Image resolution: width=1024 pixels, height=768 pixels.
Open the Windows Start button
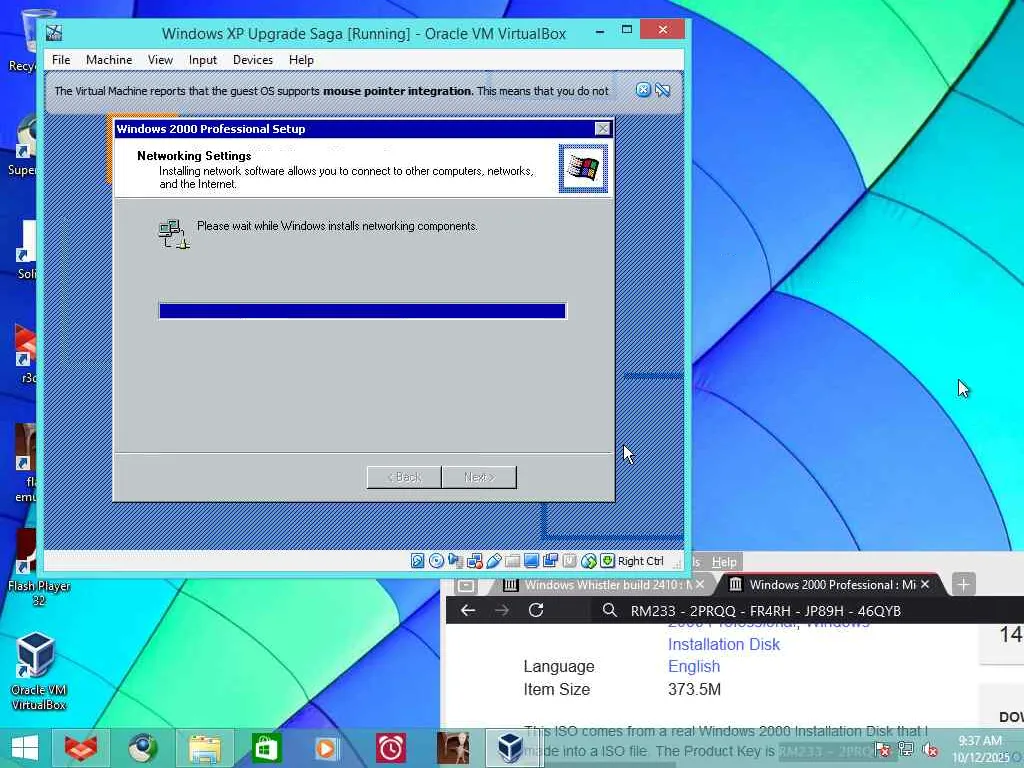(24, 748)
